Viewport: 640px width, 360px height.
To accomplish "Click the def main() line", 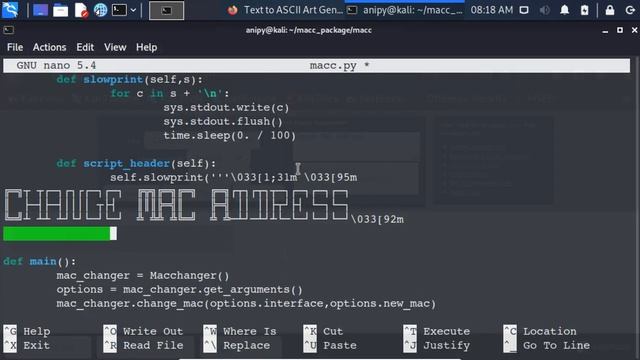I will tap(40, 262).
